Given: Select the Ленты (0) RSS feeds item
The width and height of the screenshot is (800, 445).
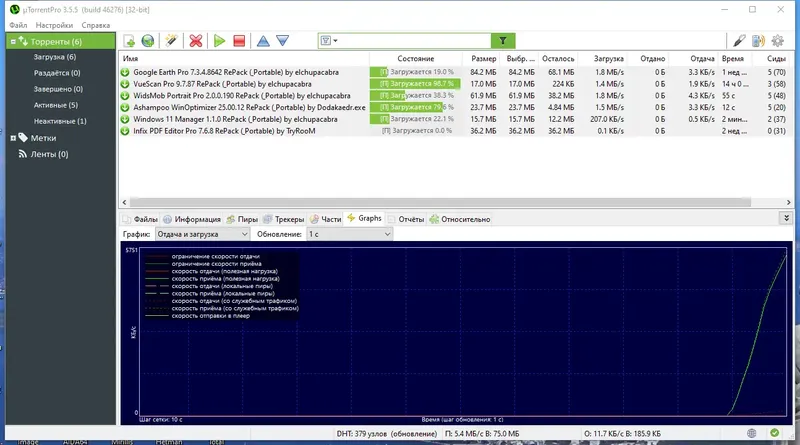Looking at the screenshot, I should coord(49,154).
